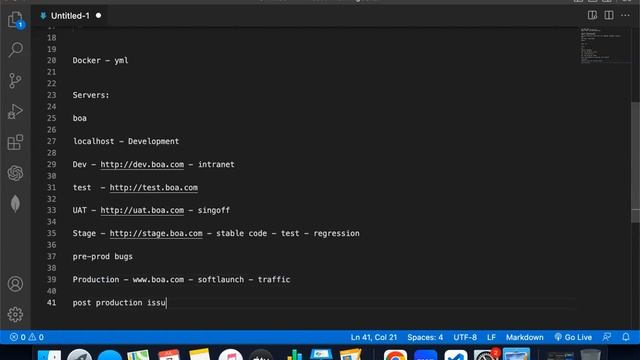Viewport: 640px width, 360px height.
Task: Click the word 'softlaunch' on line 39
Action: 221,280
